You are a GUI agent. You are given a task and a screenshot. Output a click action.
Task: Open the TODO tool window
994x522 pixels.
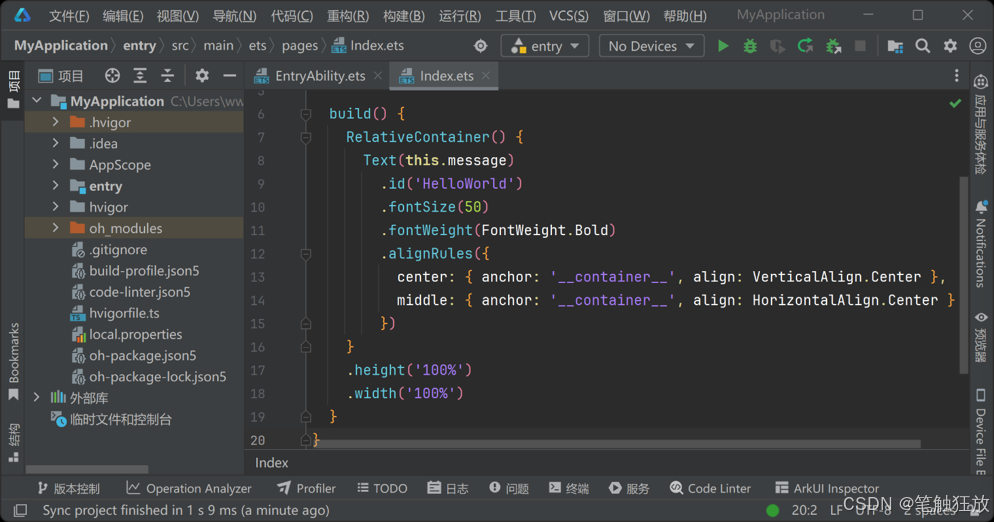[382, 488]
